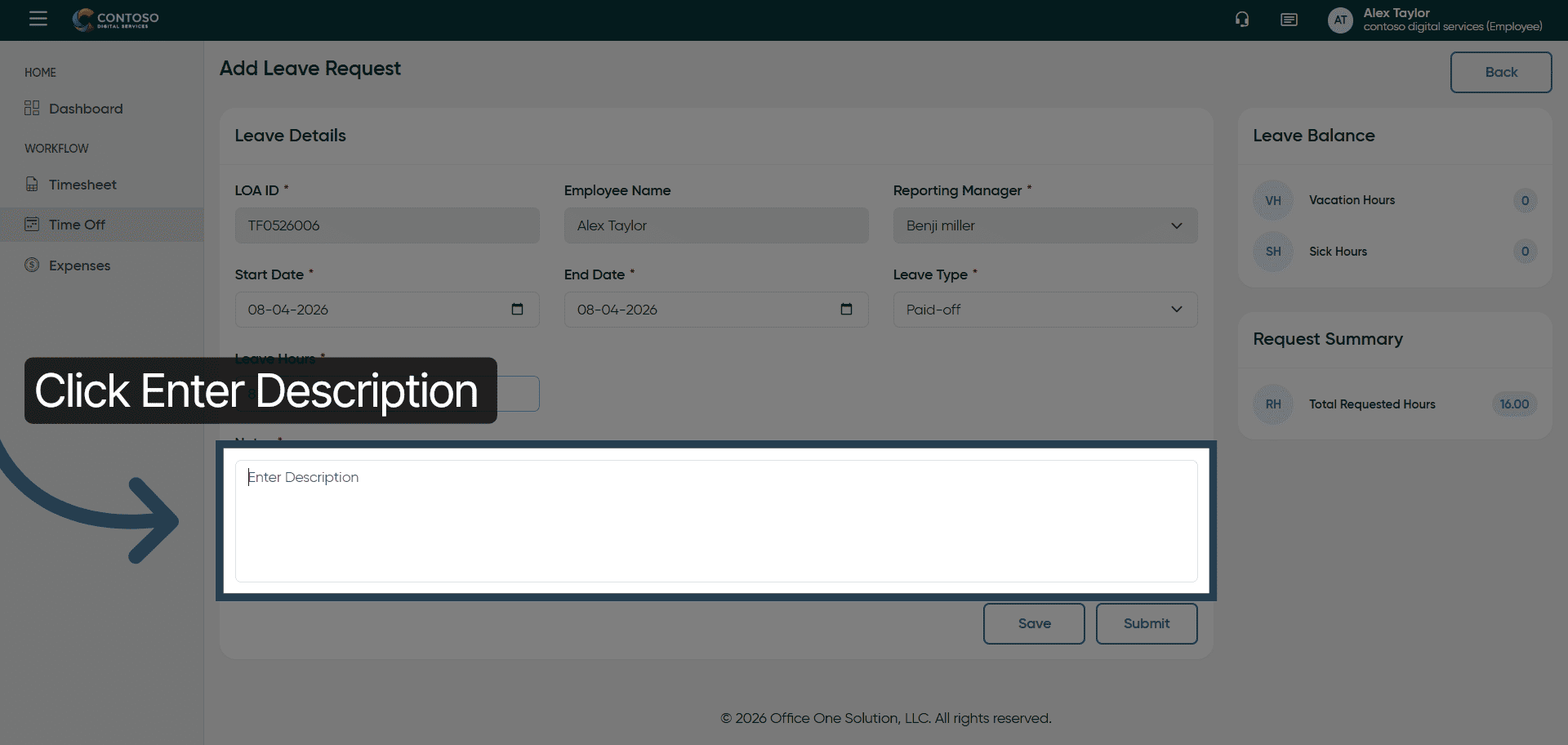Click the RH Requested Hours badge
The height and width of the screenshot is (745, 1568).
[x=1273, y=404]
